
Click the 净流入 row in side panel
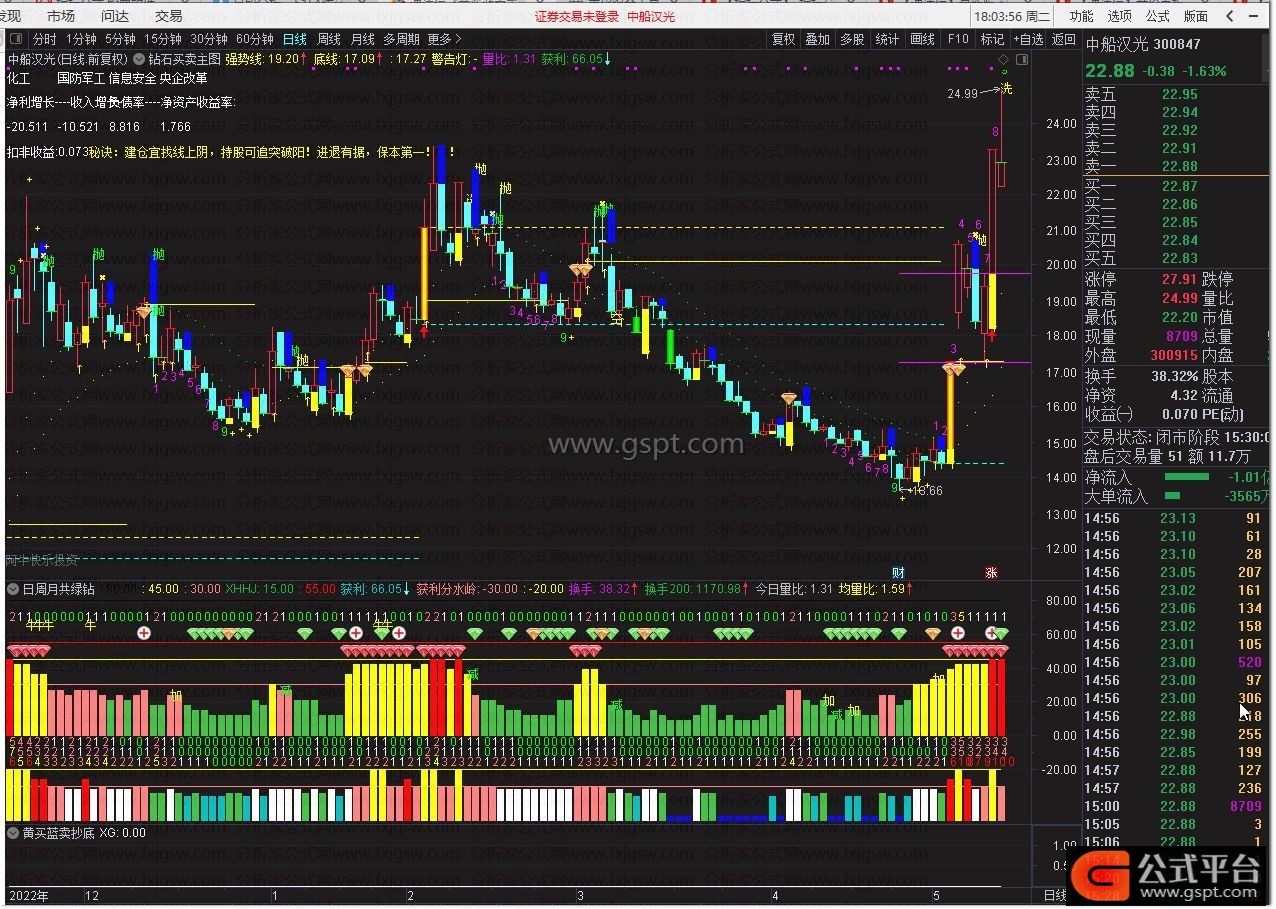tap(1178, 478)
